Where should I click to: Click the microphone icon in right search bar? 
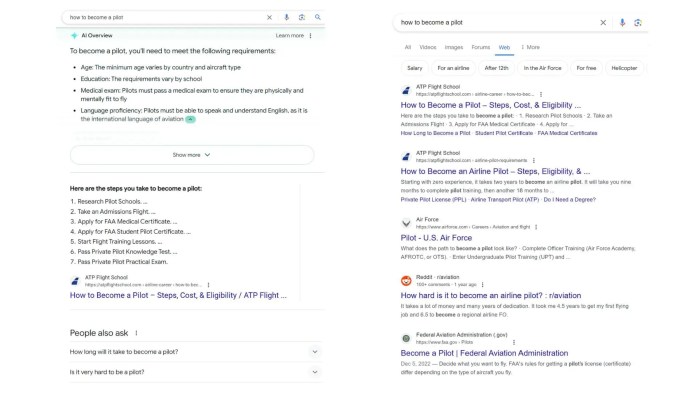click(x=622, y=23)
